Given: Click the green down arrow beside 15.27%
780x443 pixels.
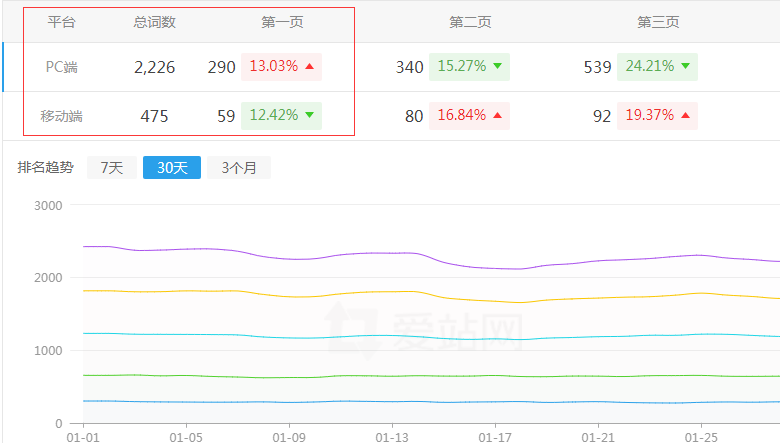Looking at the screenshot, I should coord(497,67).
